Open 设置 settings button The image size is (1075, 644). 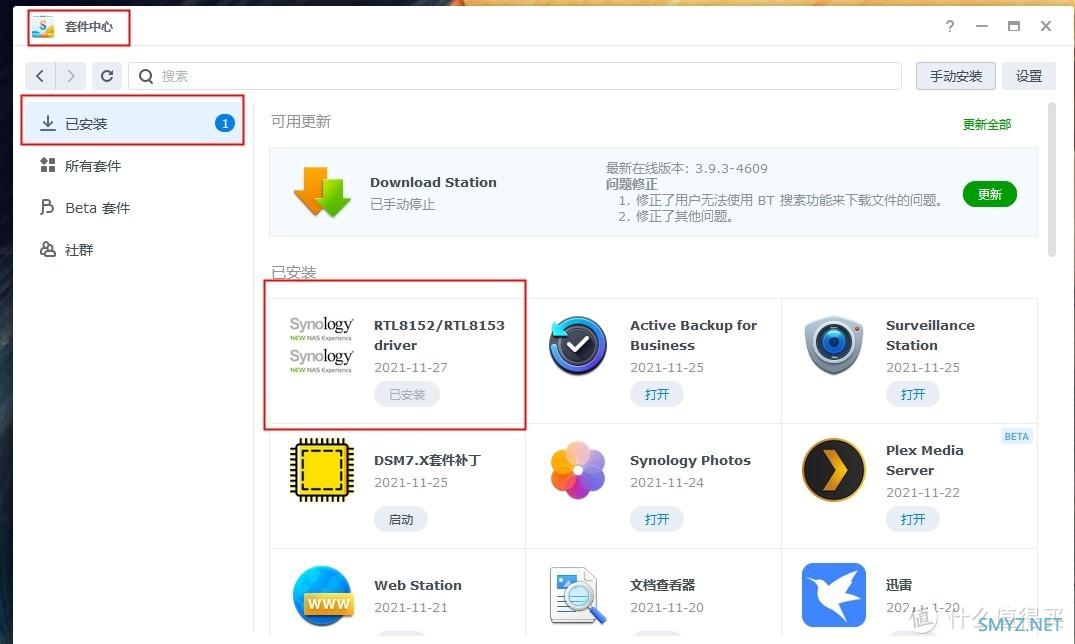[x=1028, y=76]
